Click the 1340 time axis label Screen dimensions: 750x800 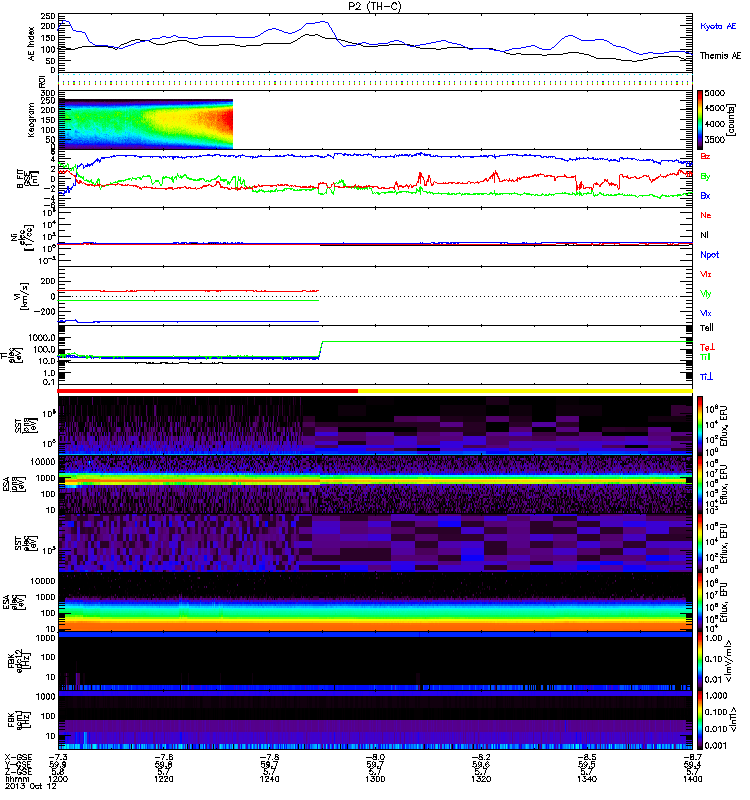coord(587,779)
